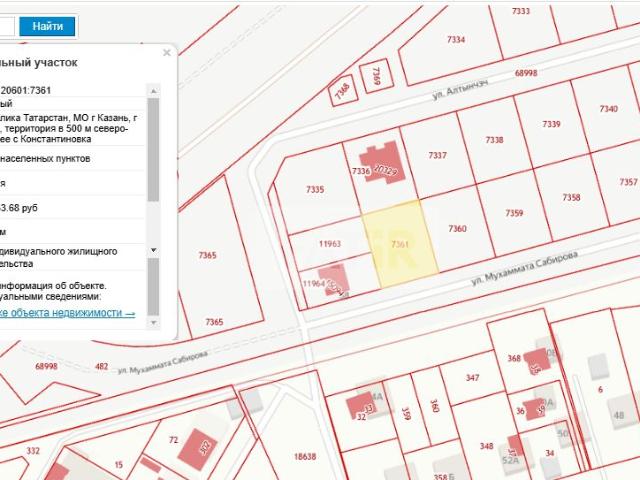
Task: Click the Найти search button
Action: [x=47, y=27]
